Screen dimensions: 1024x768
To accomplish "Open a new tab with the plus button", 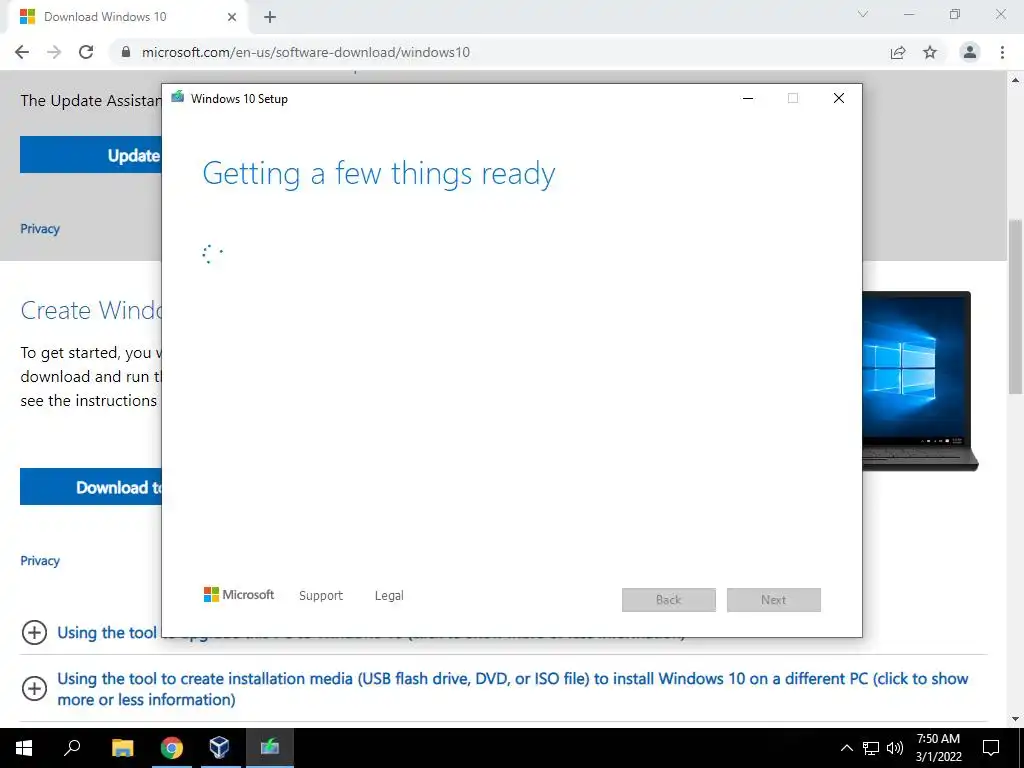I will [270, 17].
